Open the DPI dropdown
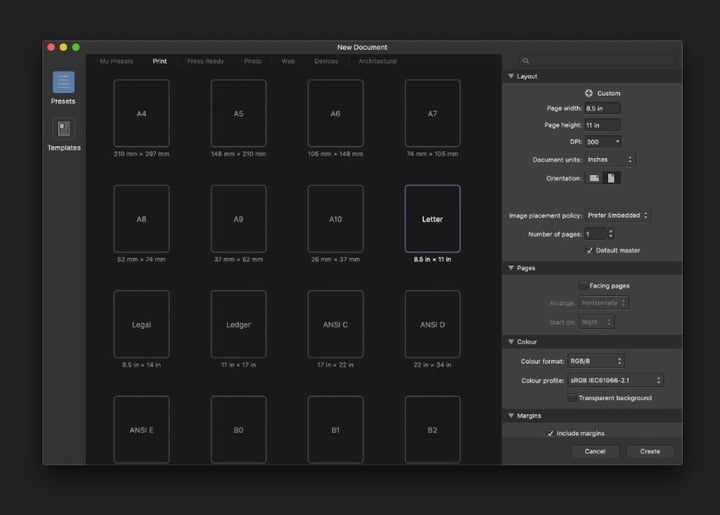The width and height of the screenshot is (720, 515). [603, 142]
